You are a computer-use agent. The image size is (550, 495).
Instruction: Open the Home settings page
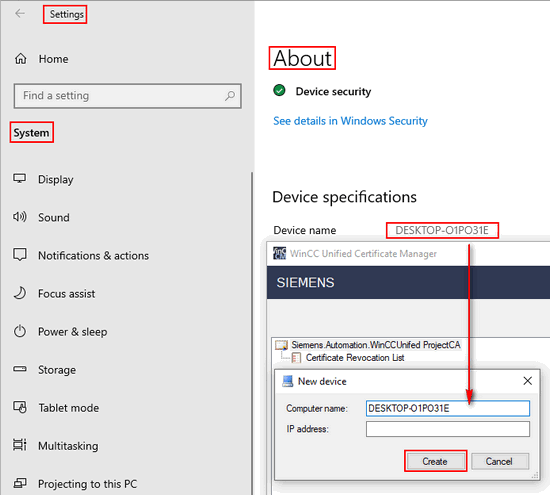click(x=53, y=59)
